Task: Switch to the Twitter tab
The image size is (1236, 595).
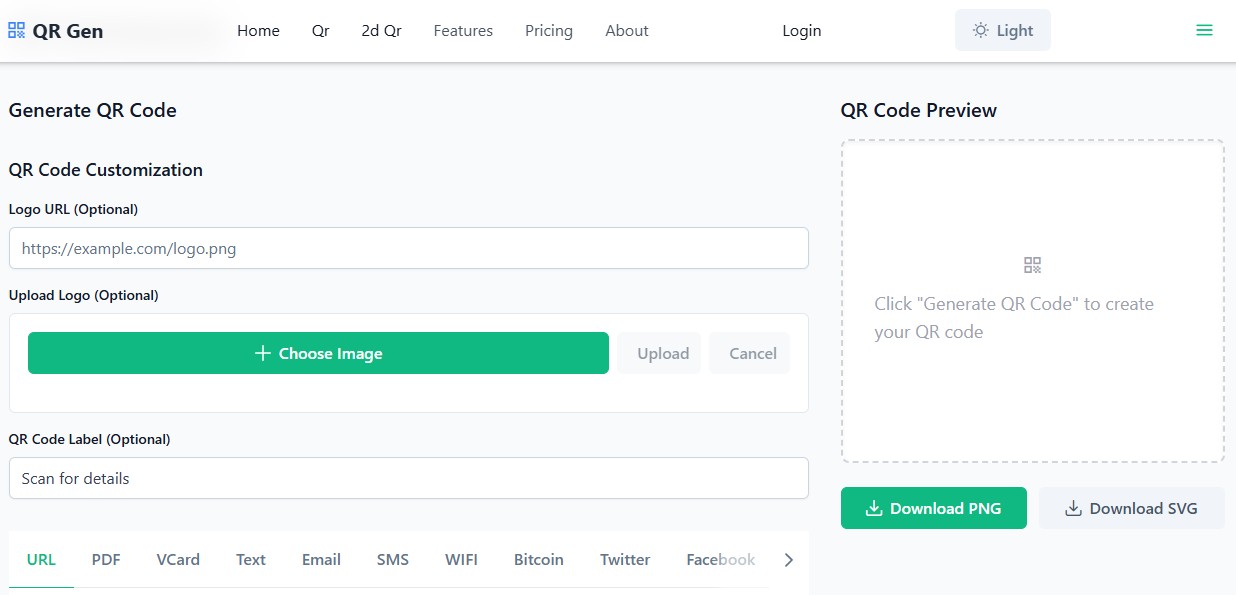Action: tap(624, 559)
